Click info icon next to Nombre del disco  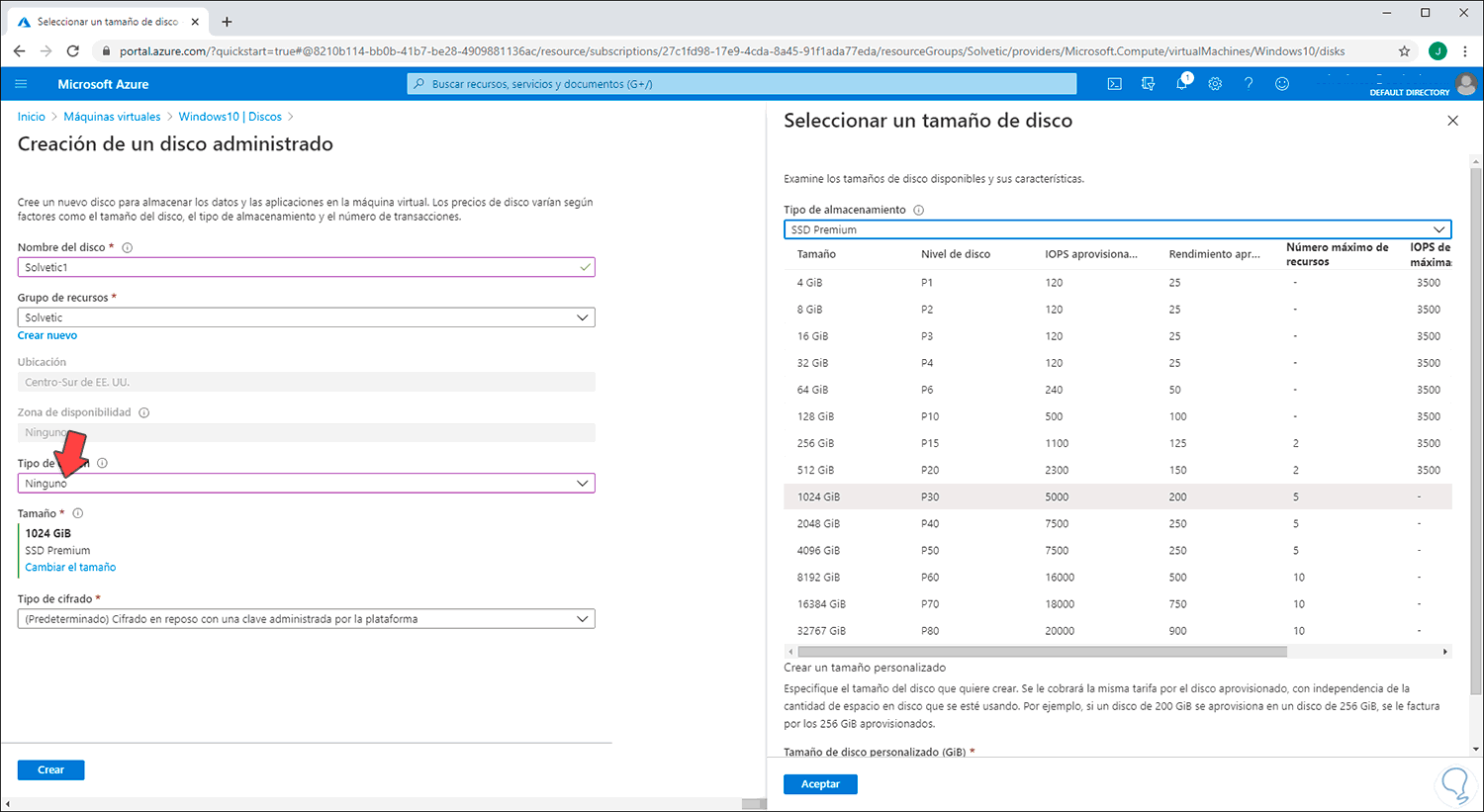tap(127, 248)
